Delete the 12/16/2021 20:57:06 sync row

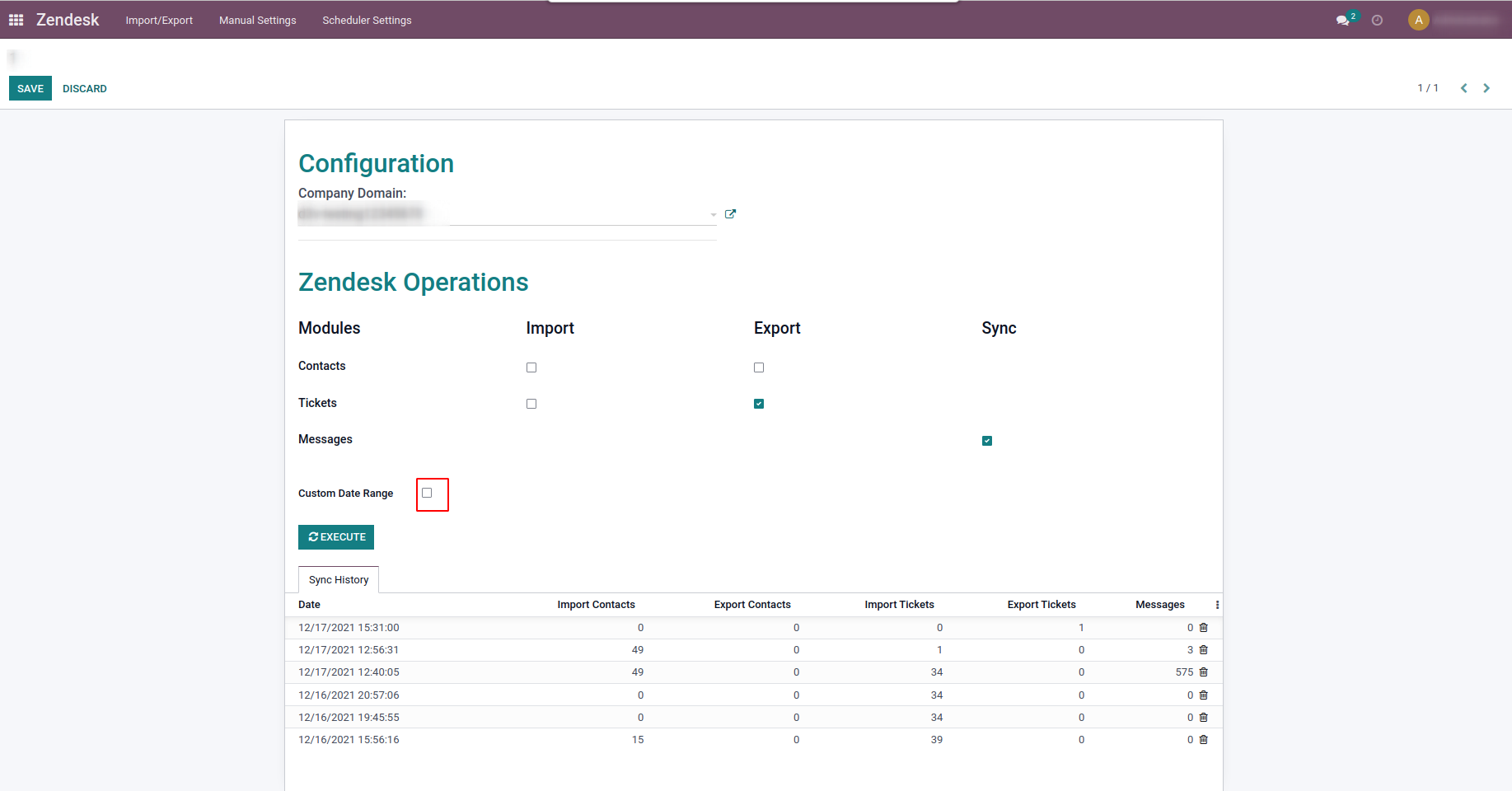1204,695
